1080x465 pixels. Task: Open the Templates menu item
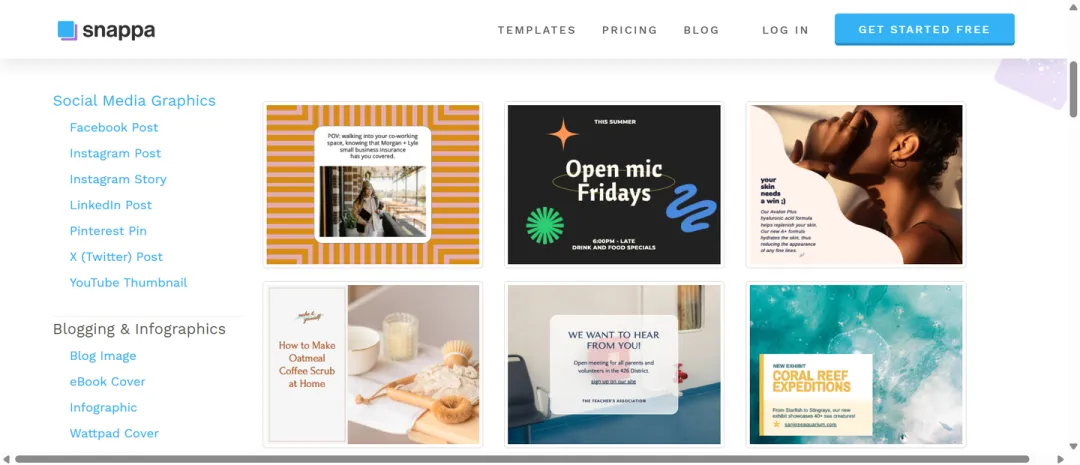click(x=537, y=30)
